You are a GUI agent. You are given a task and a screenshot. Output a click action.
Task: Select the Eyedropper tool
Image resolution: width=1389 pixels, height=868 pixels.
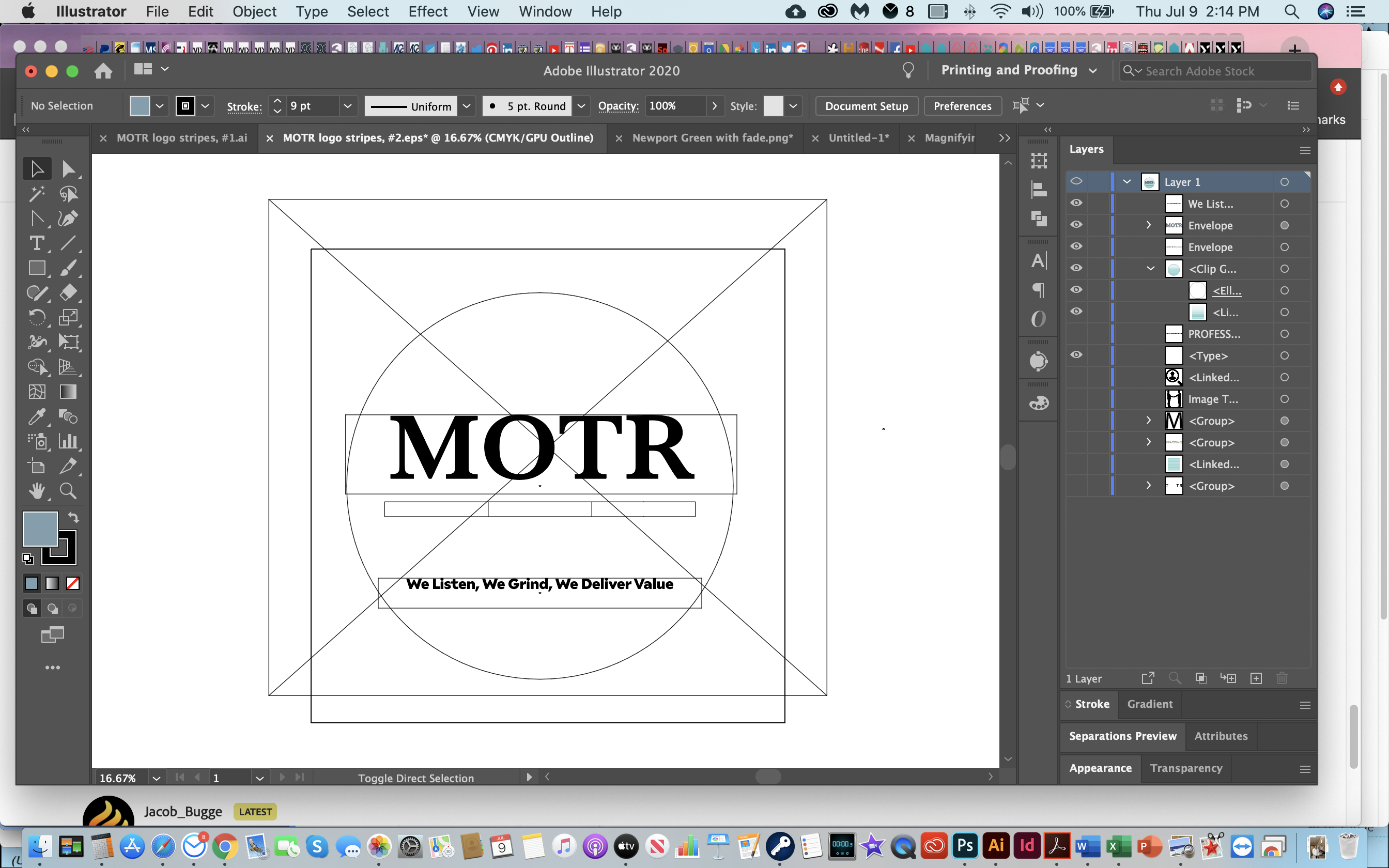[x=37, y=417]
